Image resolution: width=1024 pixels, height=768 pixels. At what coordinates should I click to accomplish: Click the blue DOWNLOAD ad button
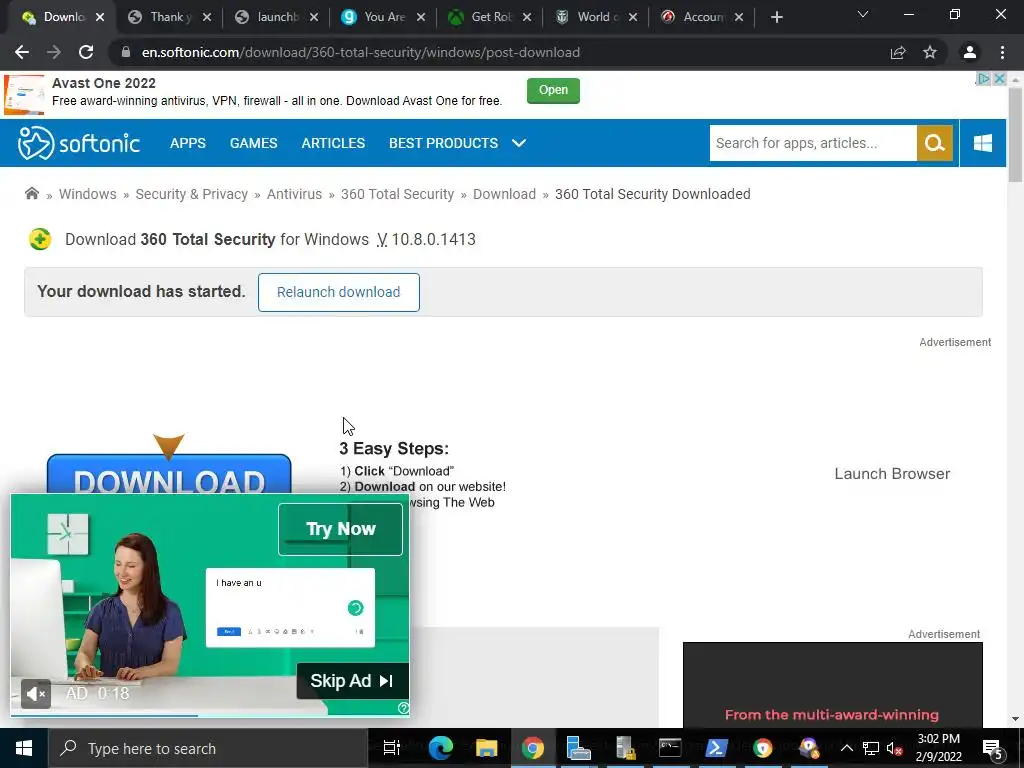click(x=169, y=475)
